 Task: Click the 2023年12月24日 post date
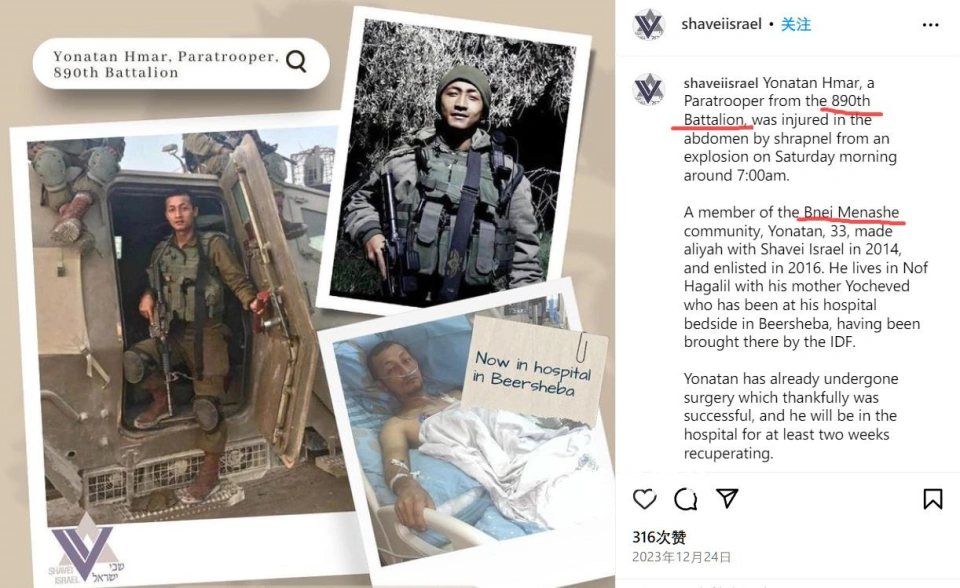click(x=681, y=557)
